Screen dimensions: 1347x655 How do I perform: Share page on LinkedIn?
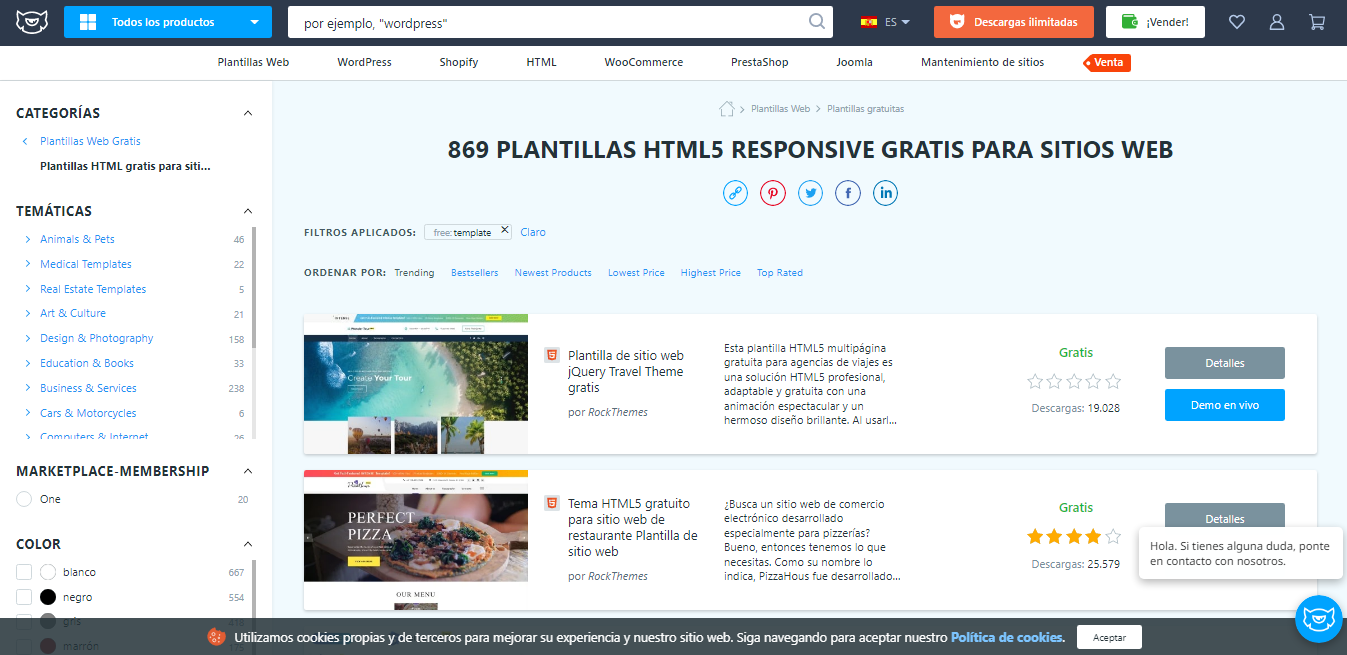(x=885, y=193)
